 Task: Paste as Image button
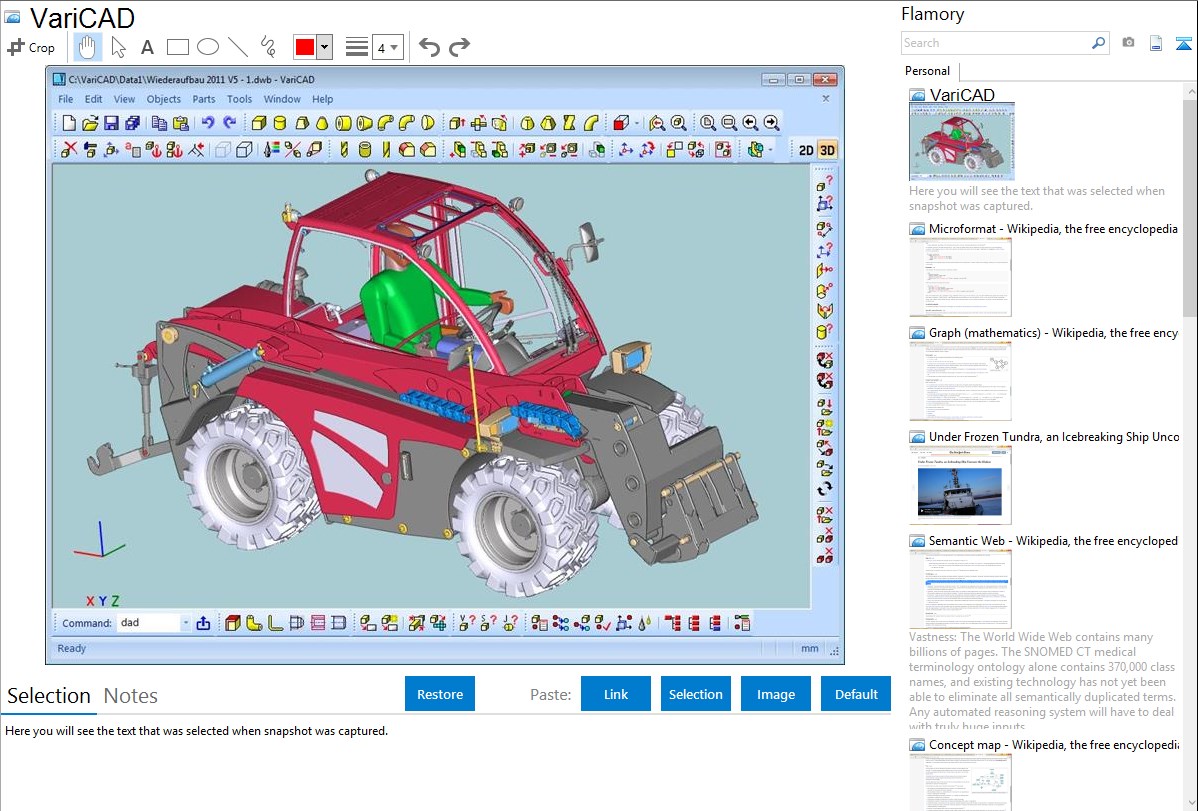pyautogui.click(x=776, y=694)
